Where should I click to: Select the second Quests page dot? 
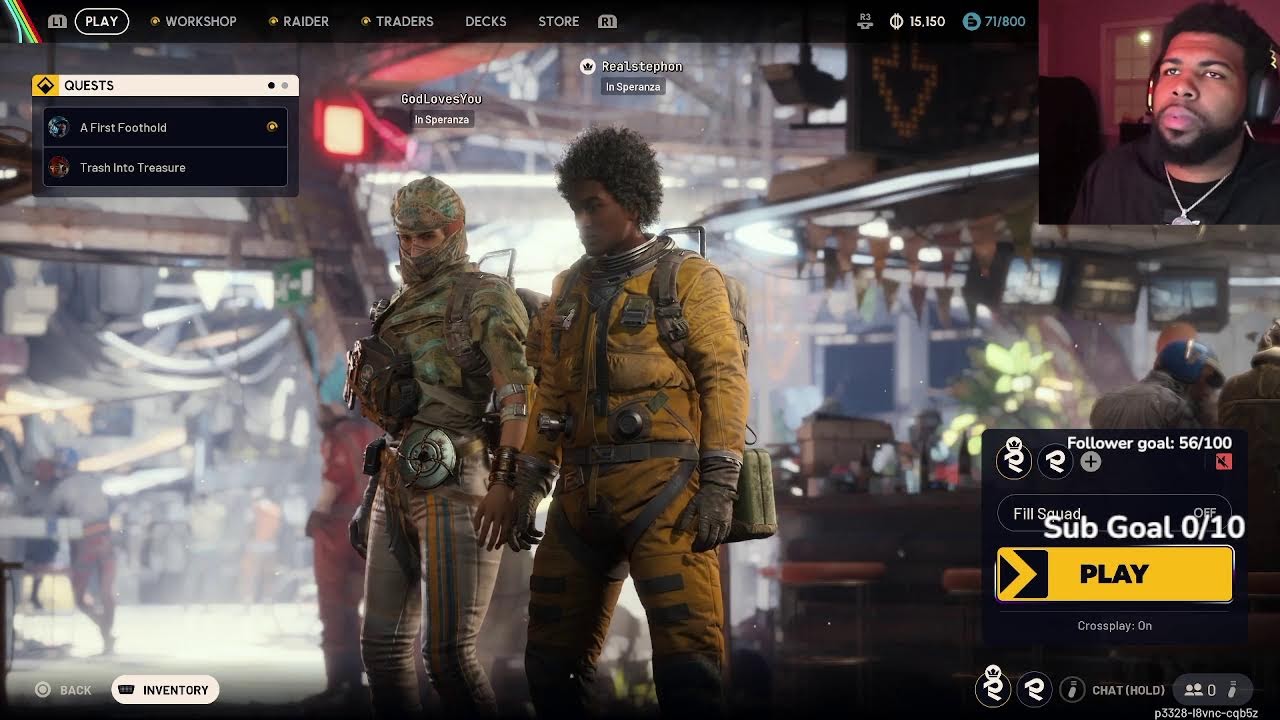point(285,86)
